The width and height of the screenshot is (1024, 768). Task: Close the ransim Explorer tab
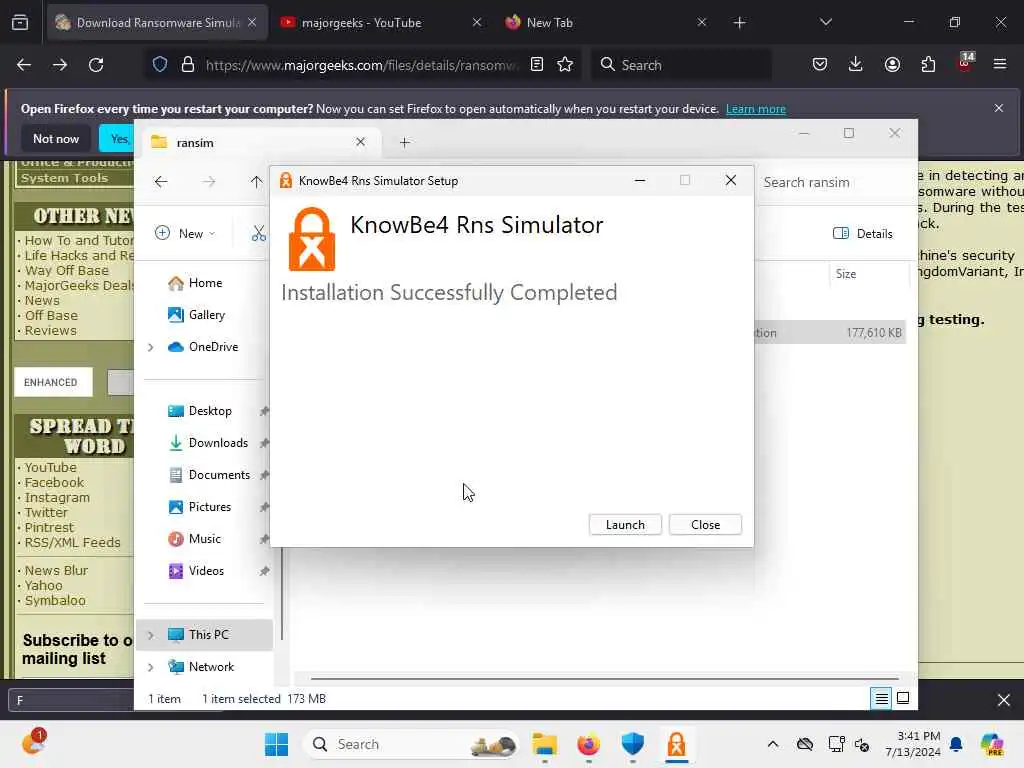point(360,142)
